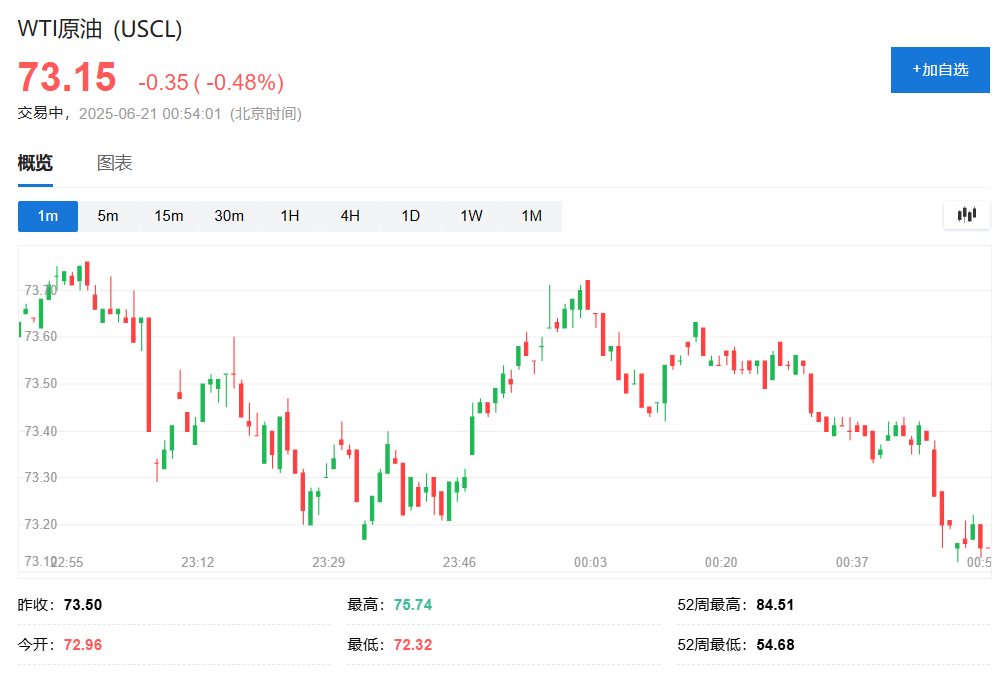Show the 1W weekly chart
Screen dimensions: 1004x683
coord(471,216)
